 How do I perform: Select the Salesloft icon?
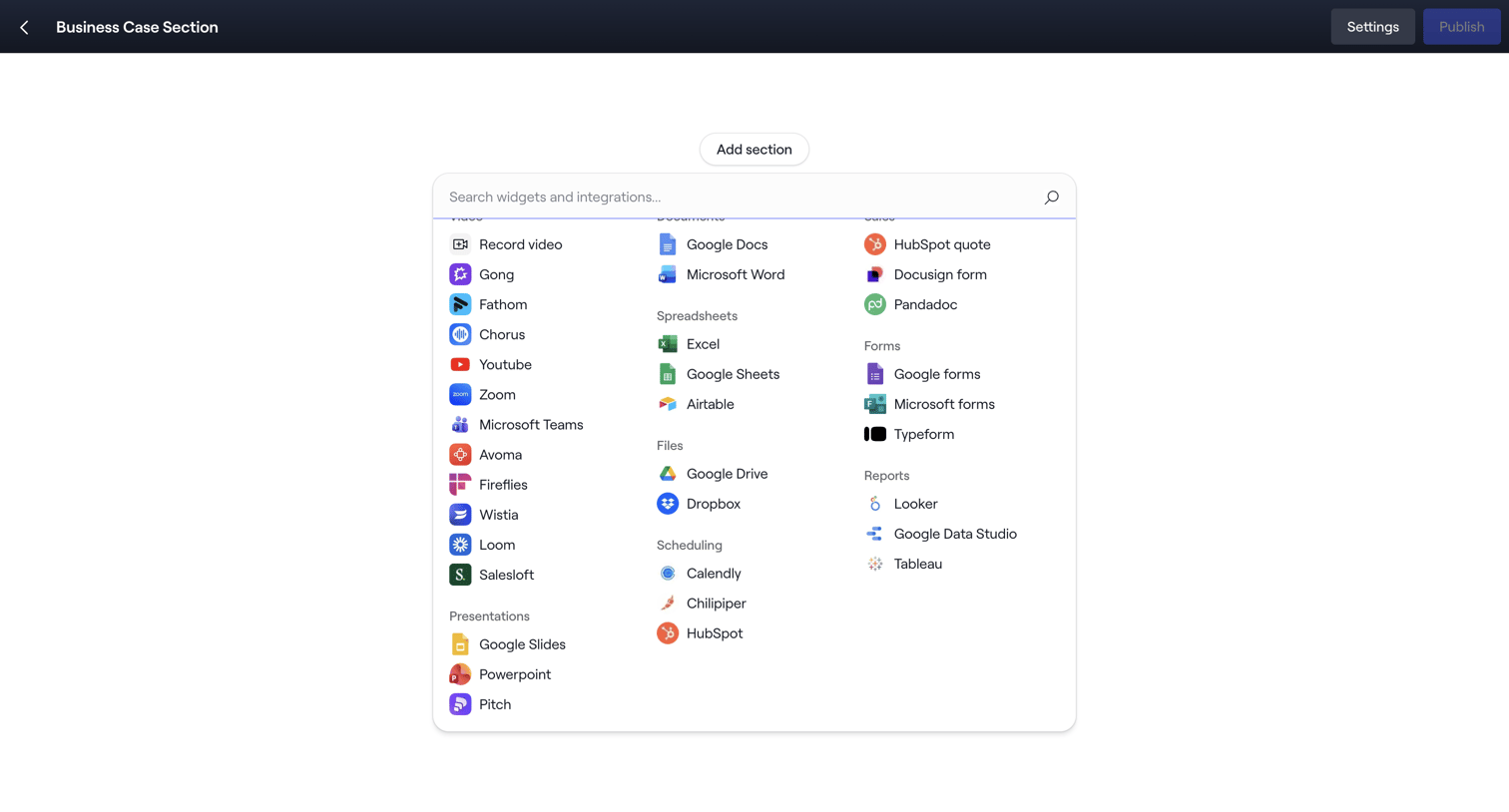point(460,574)
